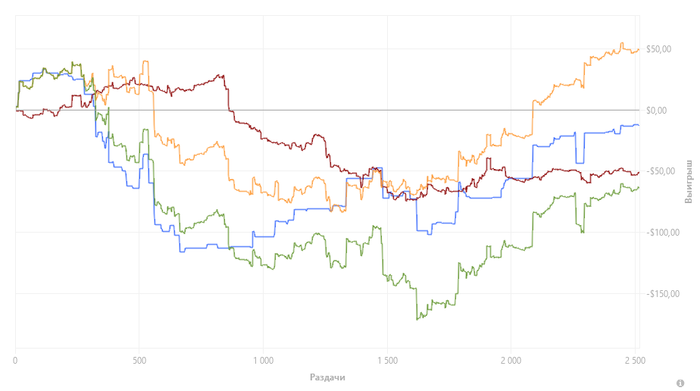Click the -$100,00 y-axis label
Image resolution: width=700 pixels, height=391 pixels.
662,233
